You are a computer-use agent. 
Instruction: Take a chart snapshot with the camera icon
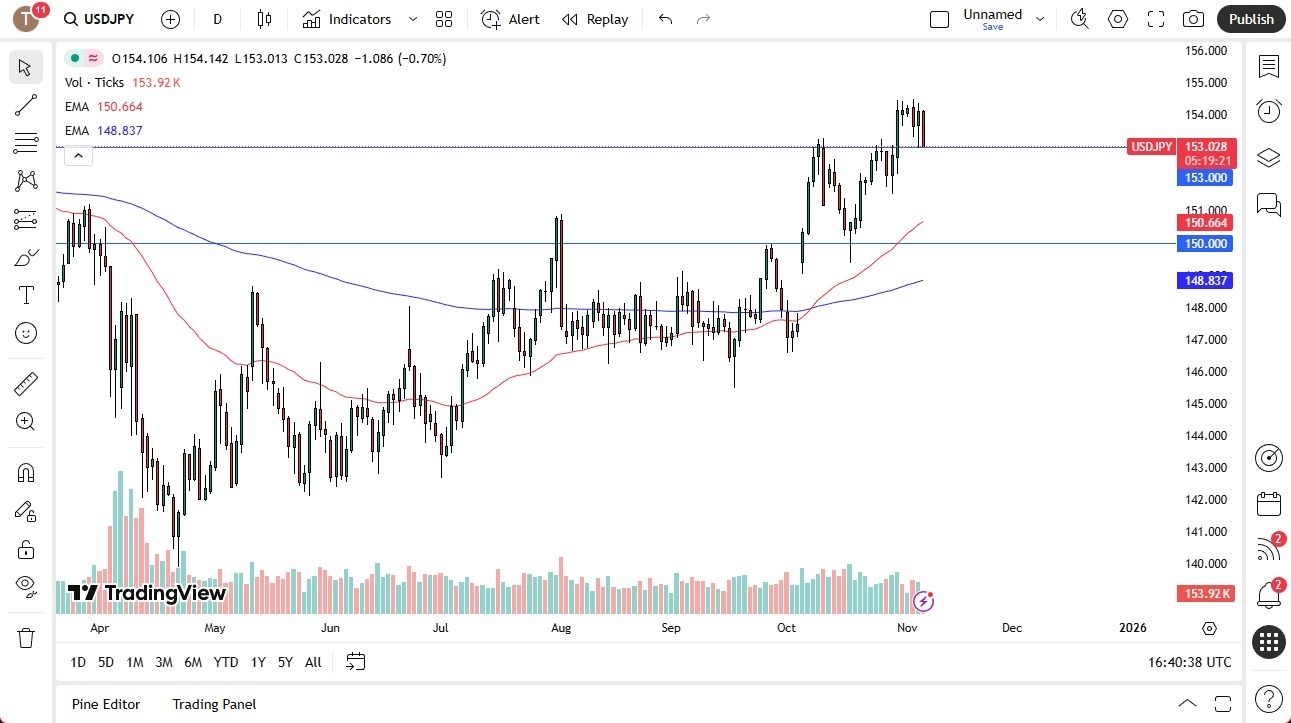pos(1193,18)
